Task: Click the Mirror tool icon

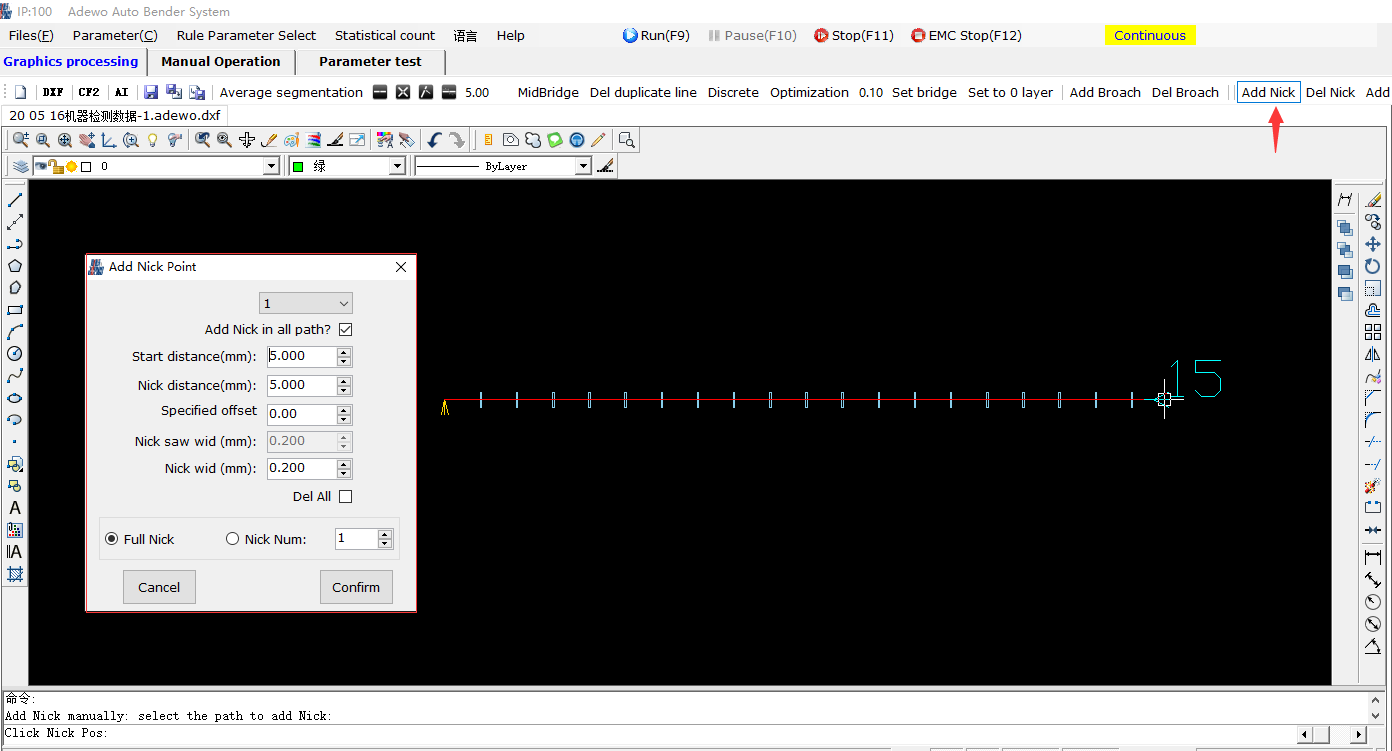Action: 1372,354
